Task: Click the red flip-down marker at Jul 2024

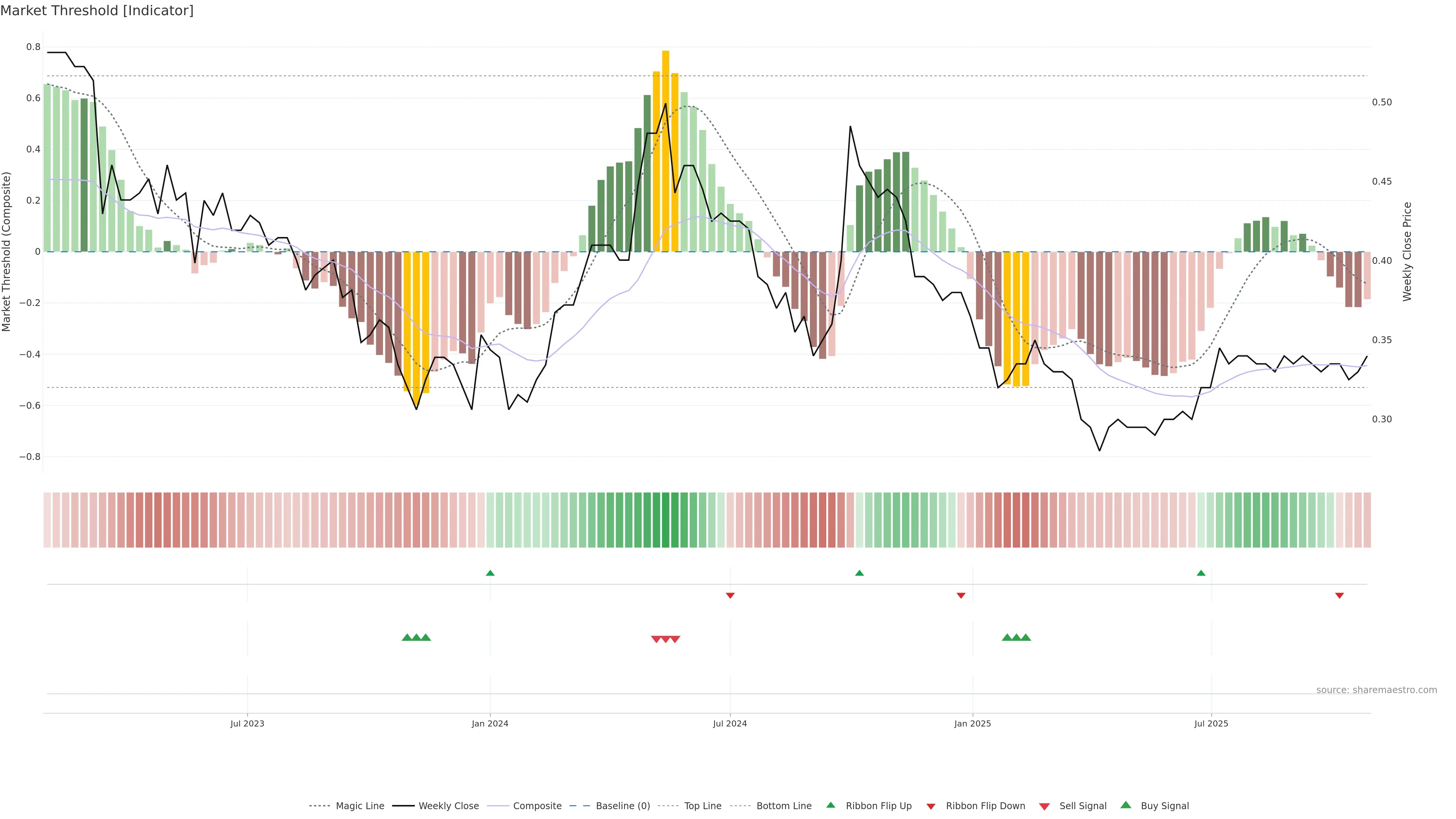Action: pos(730,595)
